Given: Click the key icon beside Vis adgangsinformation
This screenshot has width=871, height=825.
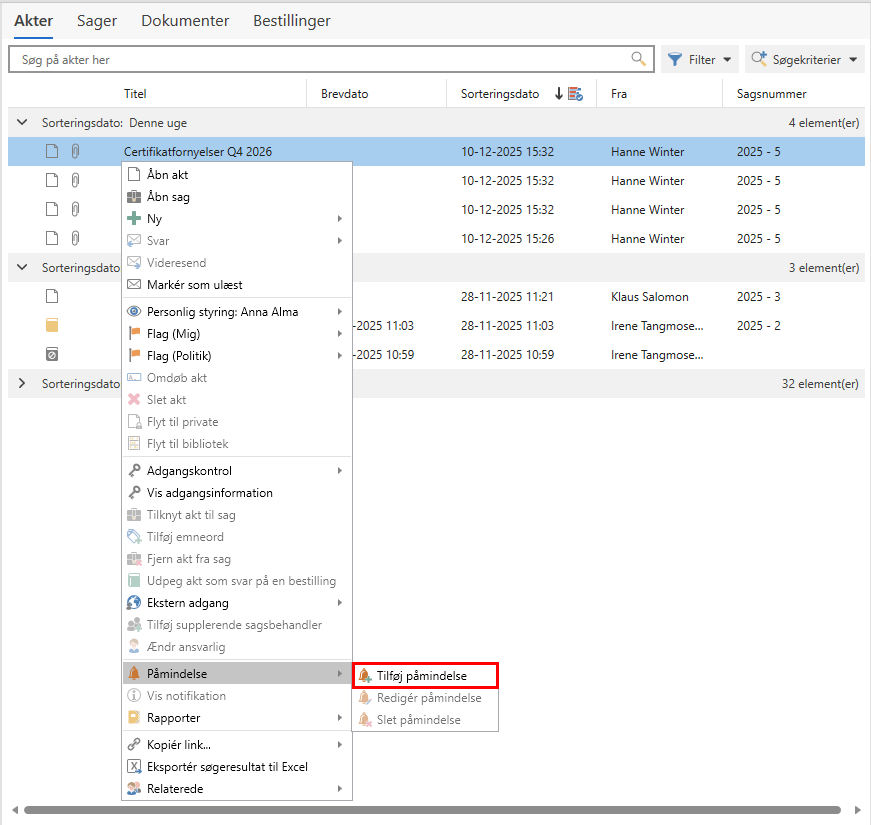Looking at the screenshot, I should 134,493.
